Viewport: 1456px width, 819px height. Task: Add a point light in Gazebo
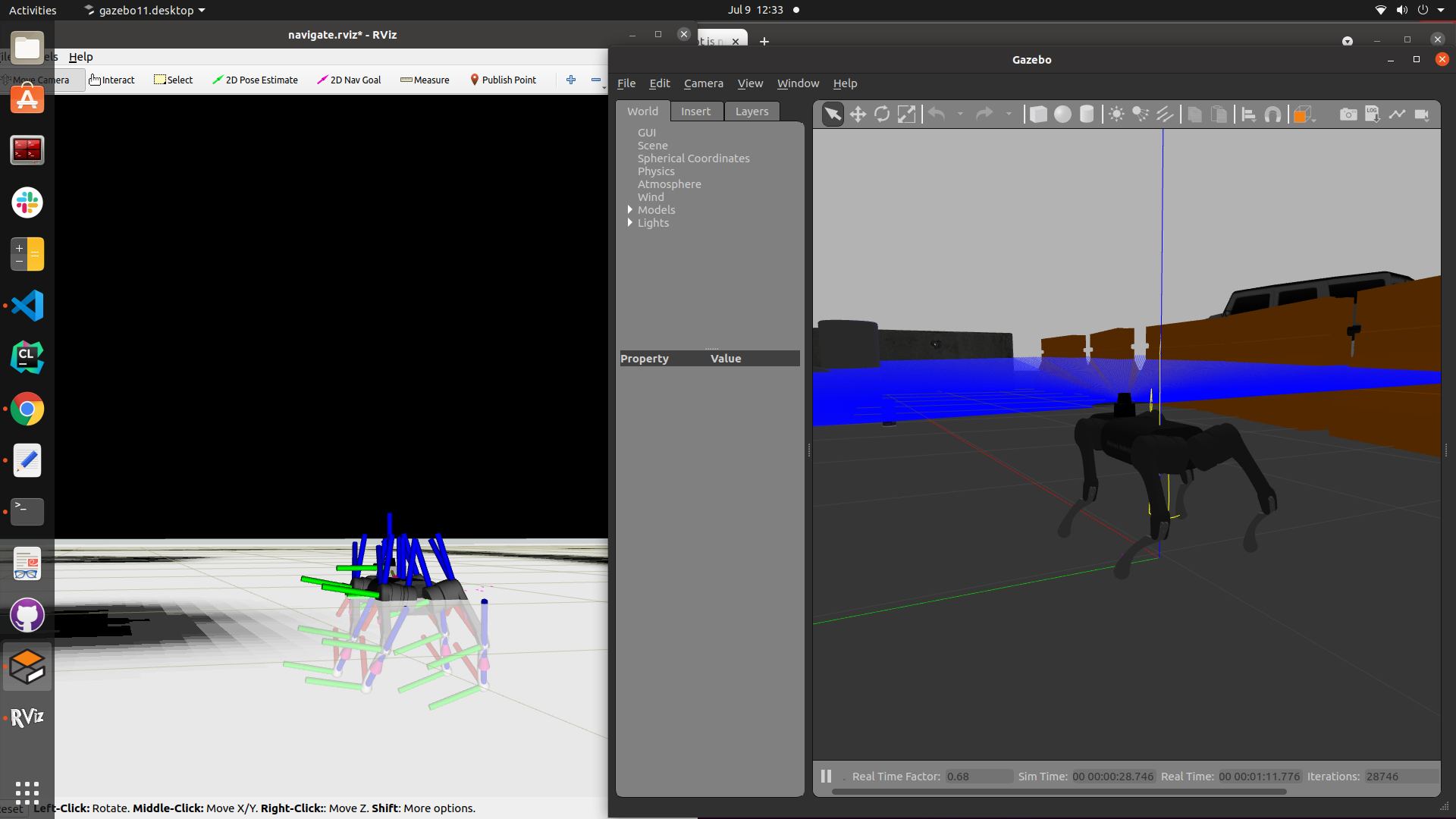click(x=1116, y=115)
